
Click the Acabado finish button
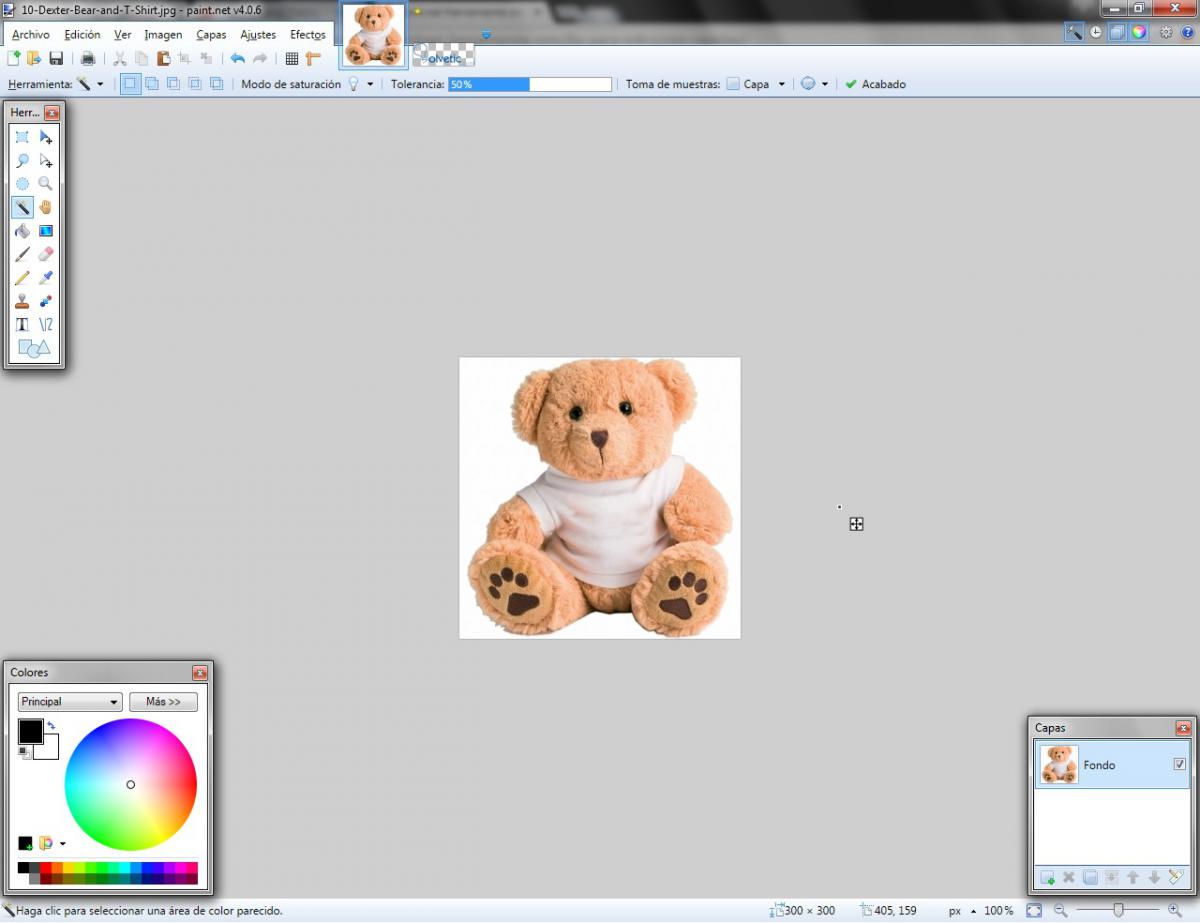875,84
